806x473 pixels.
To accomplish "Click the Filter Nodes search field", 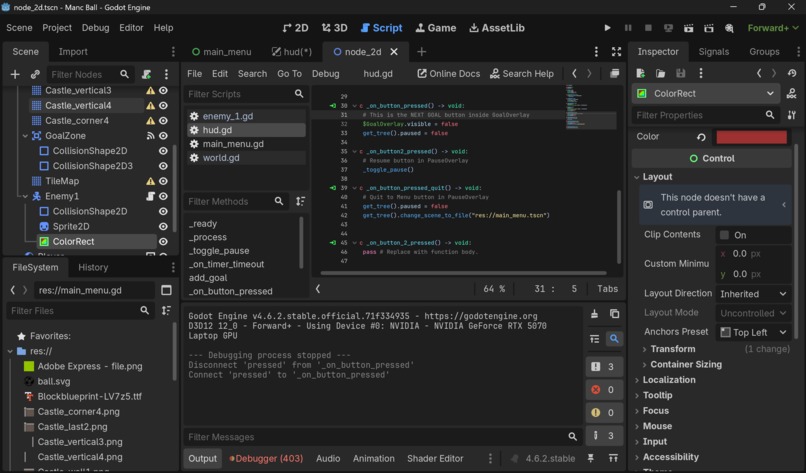I will coord(90,75).
